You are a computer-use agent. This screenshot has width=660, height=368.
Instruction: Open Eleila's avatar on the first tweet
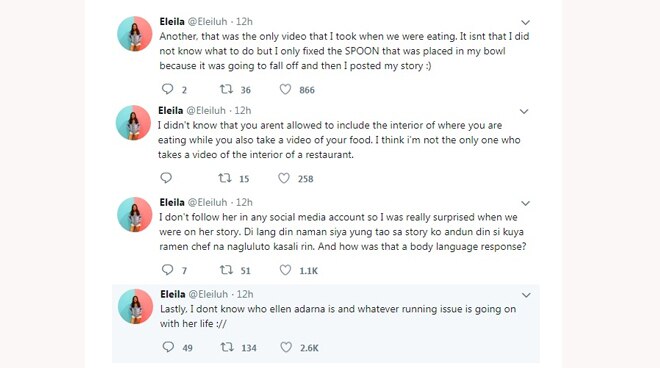(x=135, y=34)
